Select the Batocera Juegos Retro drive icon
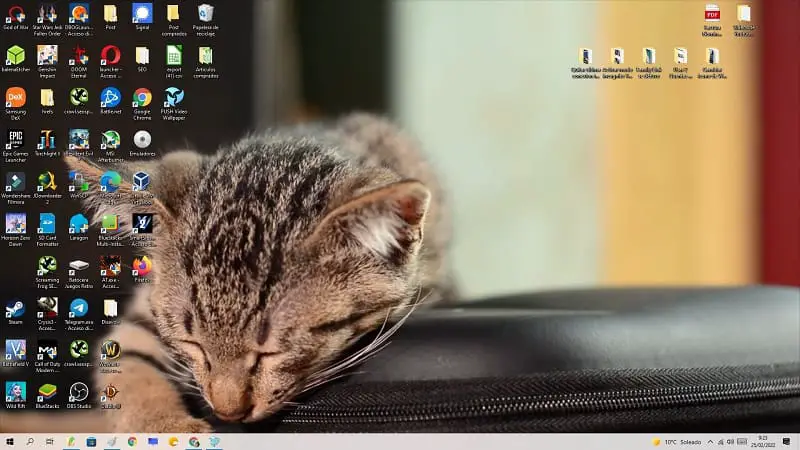 (x=79, y=272)
